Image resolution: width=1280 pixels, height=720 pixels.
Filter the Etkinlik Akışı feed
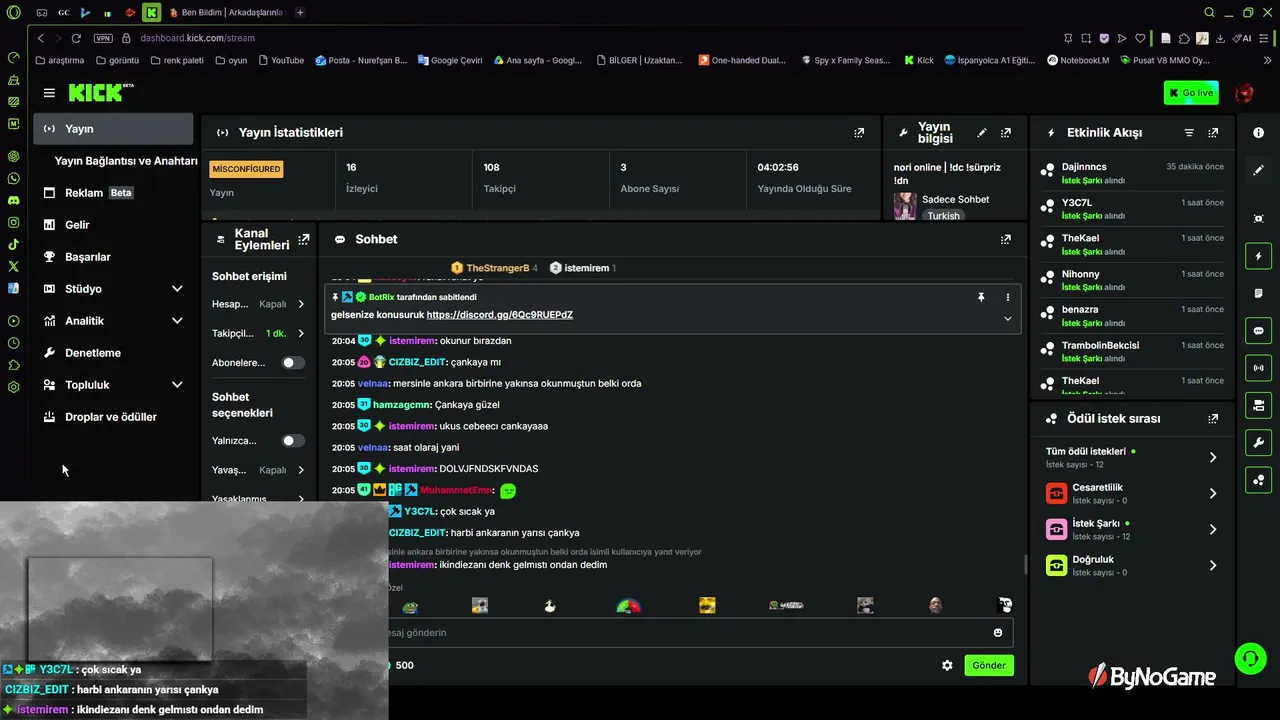coord(1189,132)
